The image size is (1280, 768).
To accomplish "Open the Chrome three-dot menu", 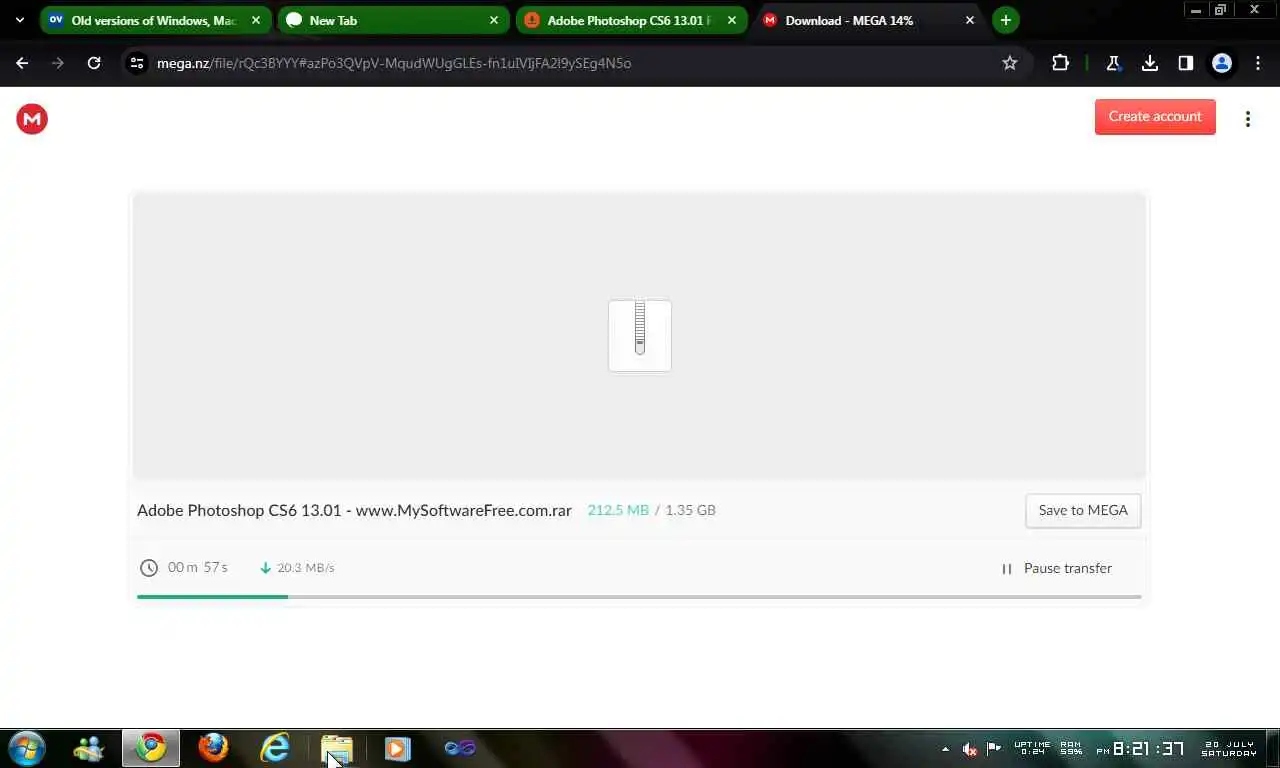I will coord(1258,63).
